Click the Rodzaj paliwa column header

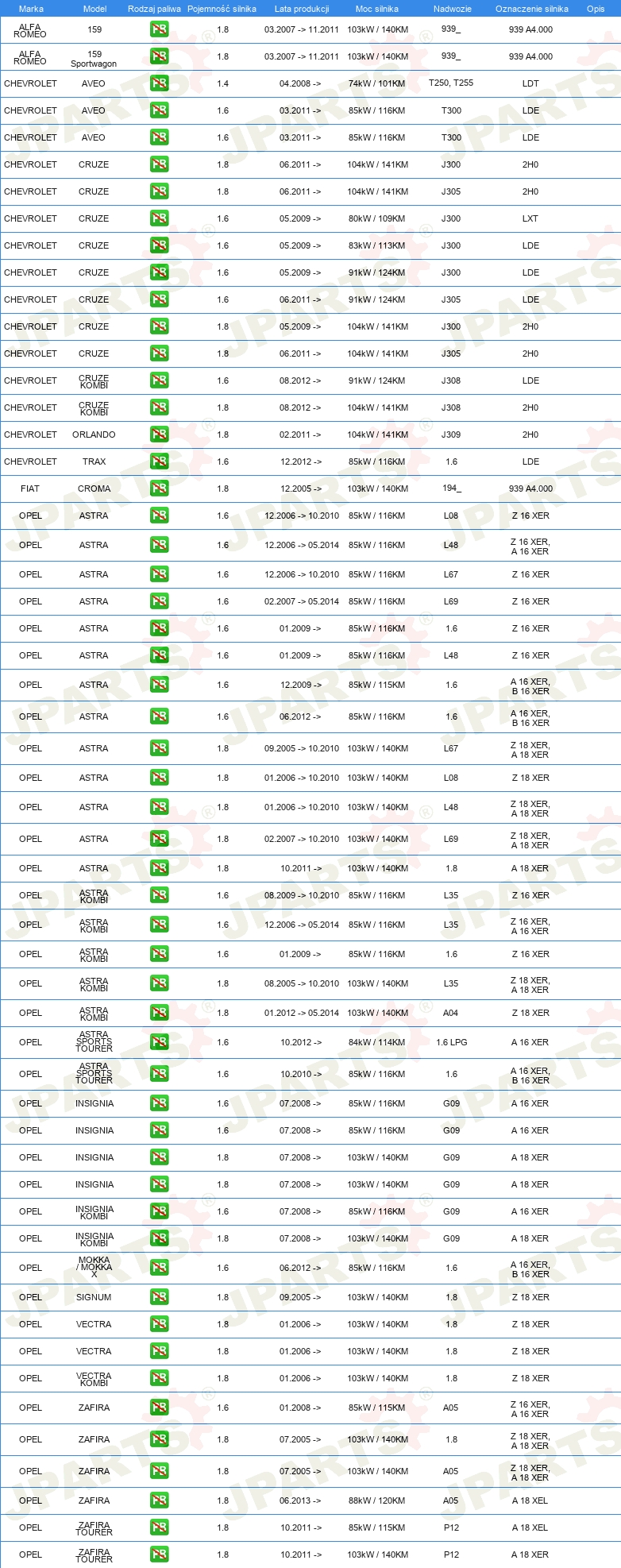(x=154, y=9)
